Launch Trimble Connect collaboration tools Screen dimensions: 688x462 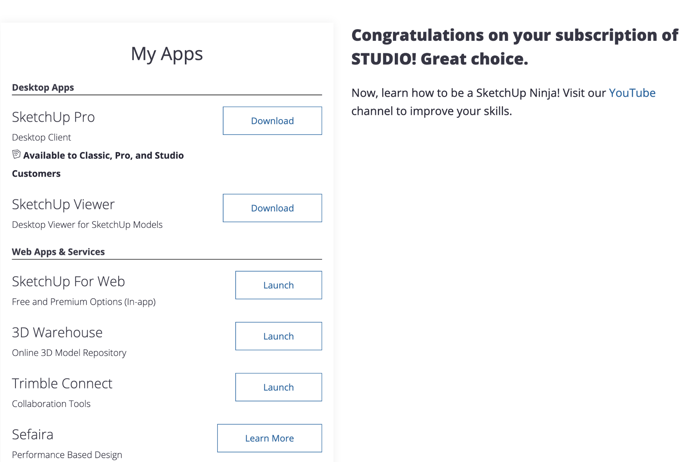tap(278, 387)
